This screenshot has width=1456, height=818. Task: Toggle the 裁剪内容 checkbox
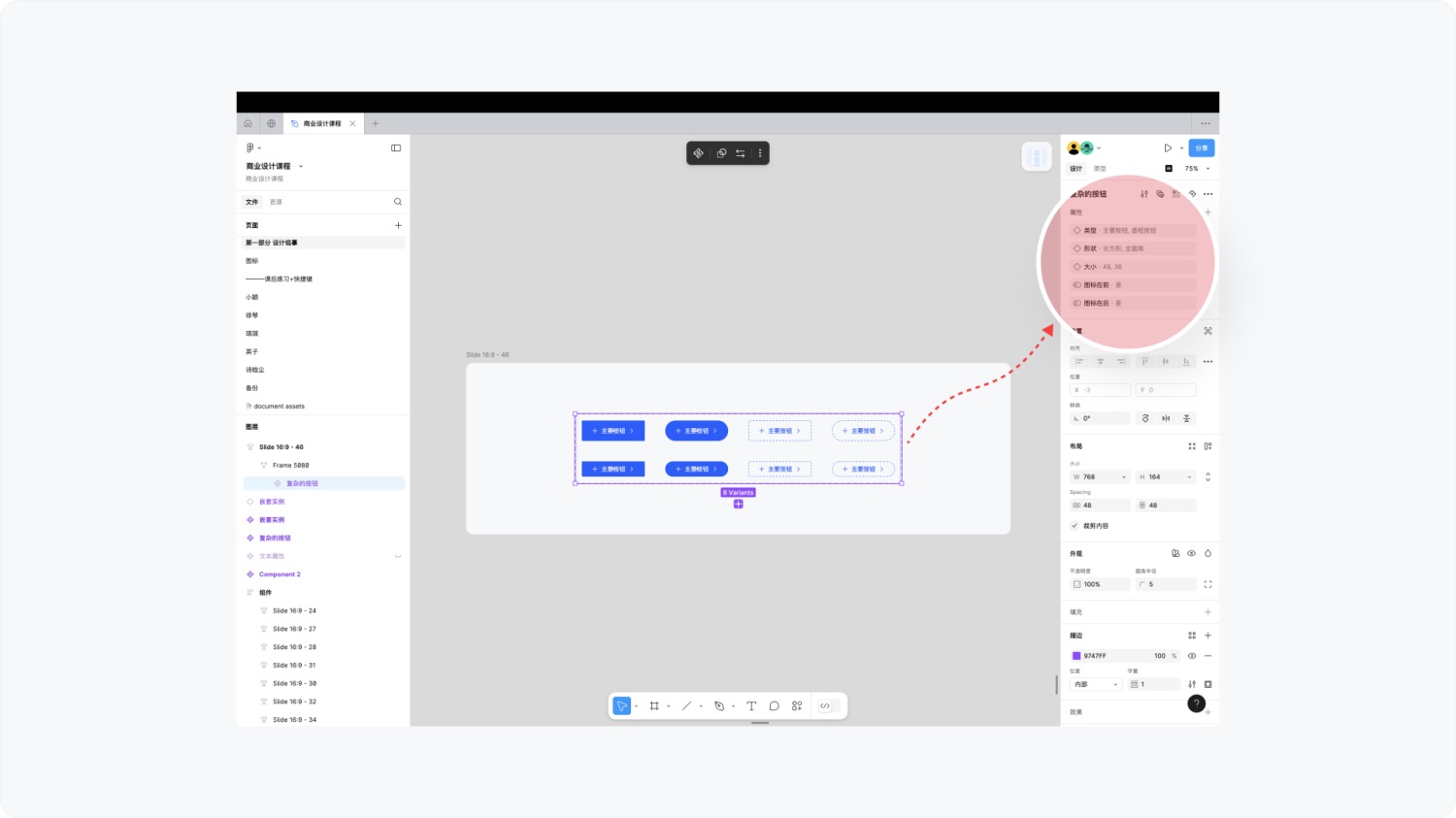tap(1075, 526)
